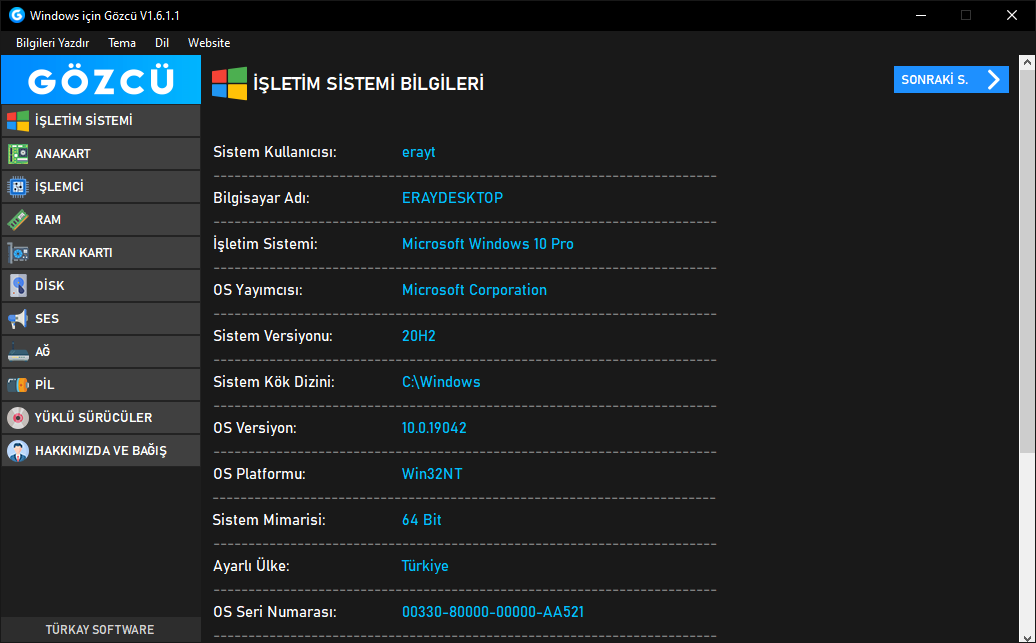
Task: Open HAKKIMIZDA VE BAĞIŞ page
Action: (101, 451)
